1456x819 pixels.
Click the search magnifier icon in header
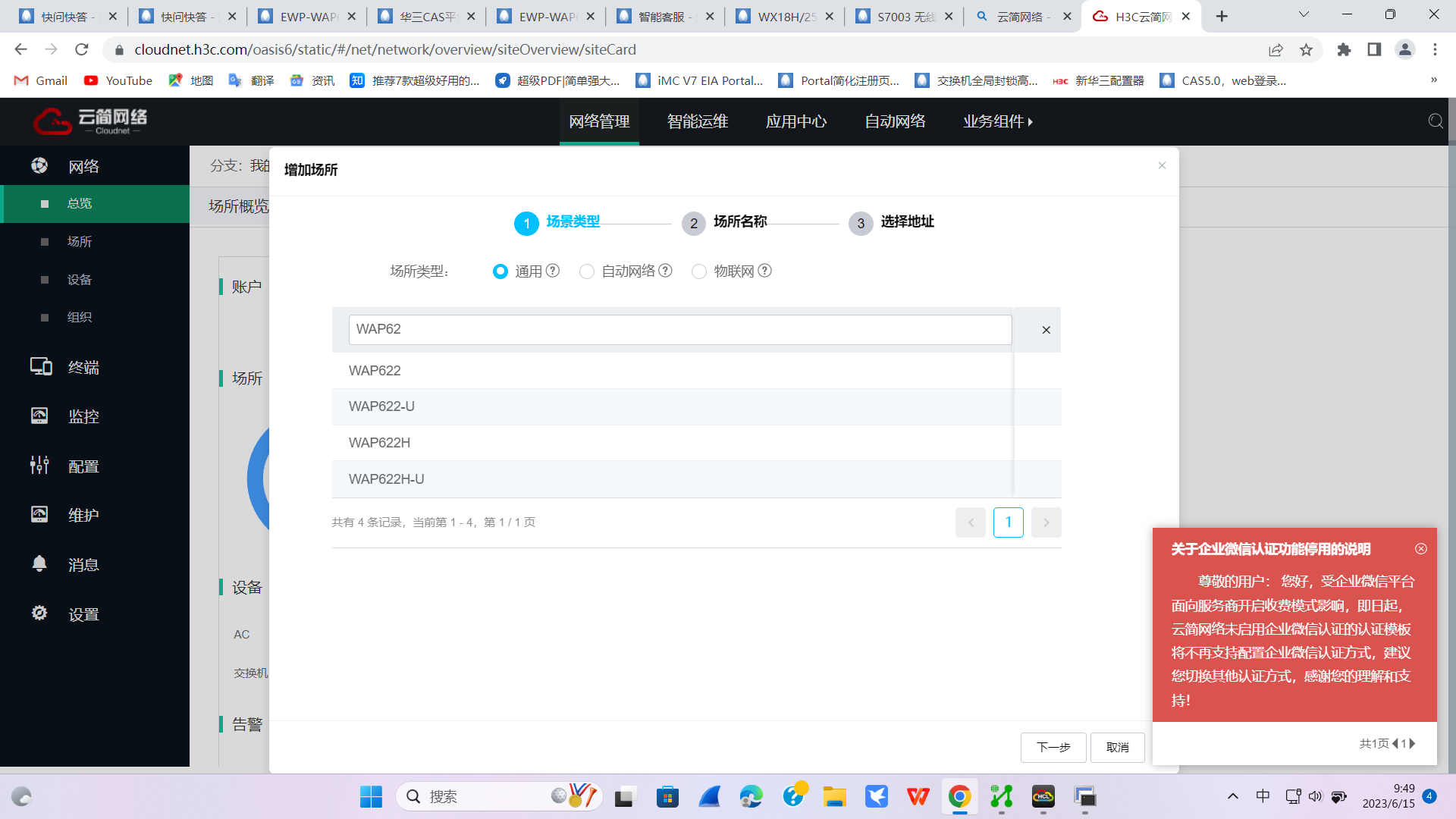point(1435,121)
